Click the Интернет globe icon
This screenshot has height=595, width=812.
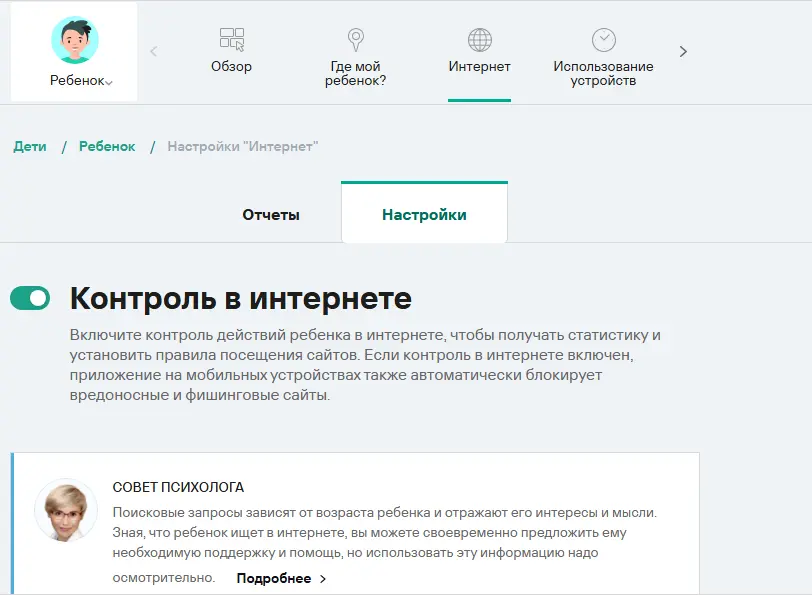pyautogui.click(x=480, y=40)
